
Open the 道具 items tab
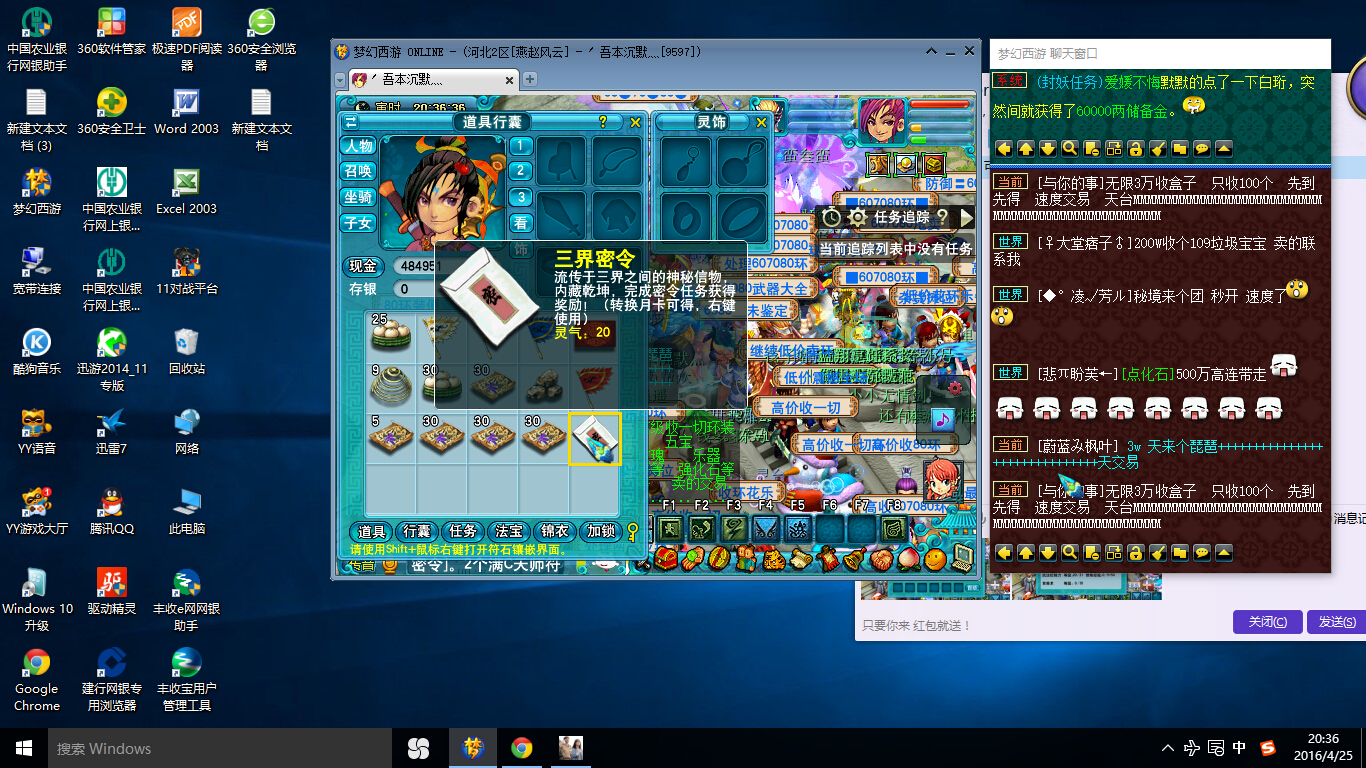click(x=371, y=532)
